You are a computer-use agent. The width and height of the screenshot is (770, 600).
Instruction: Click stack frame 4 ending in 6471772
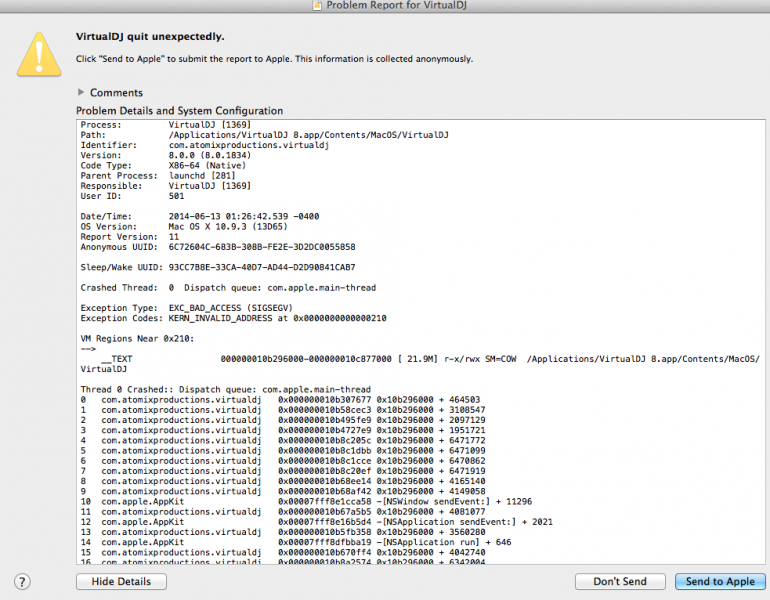point(282,440)
